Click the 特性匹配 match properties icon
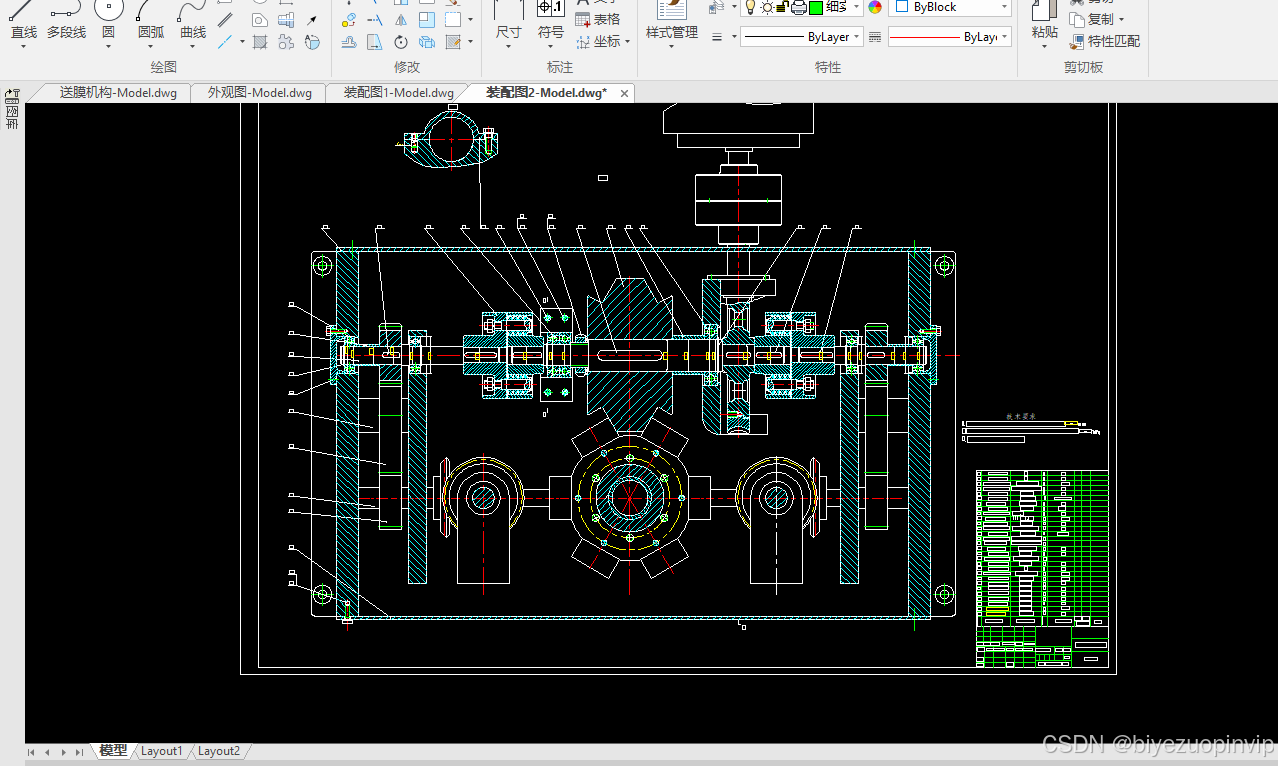 click(x=1105, y=41)
